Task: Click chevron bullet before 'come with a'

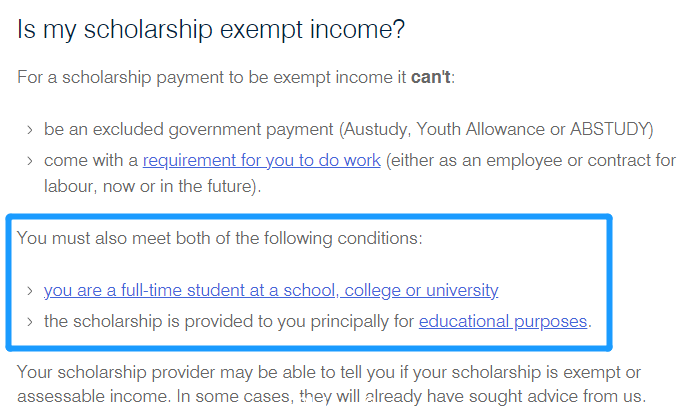Action: [30, 161]
